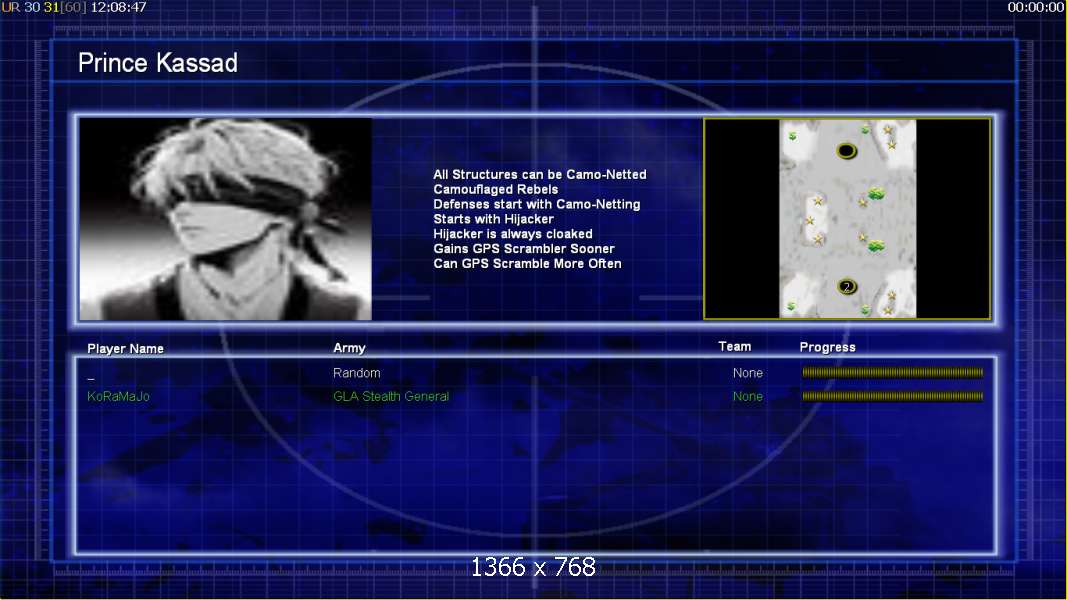Click 'Starts with Hijacker' ability line
Image resolution: width=1067 pixels, height=600 pixels.
(493, 219)
